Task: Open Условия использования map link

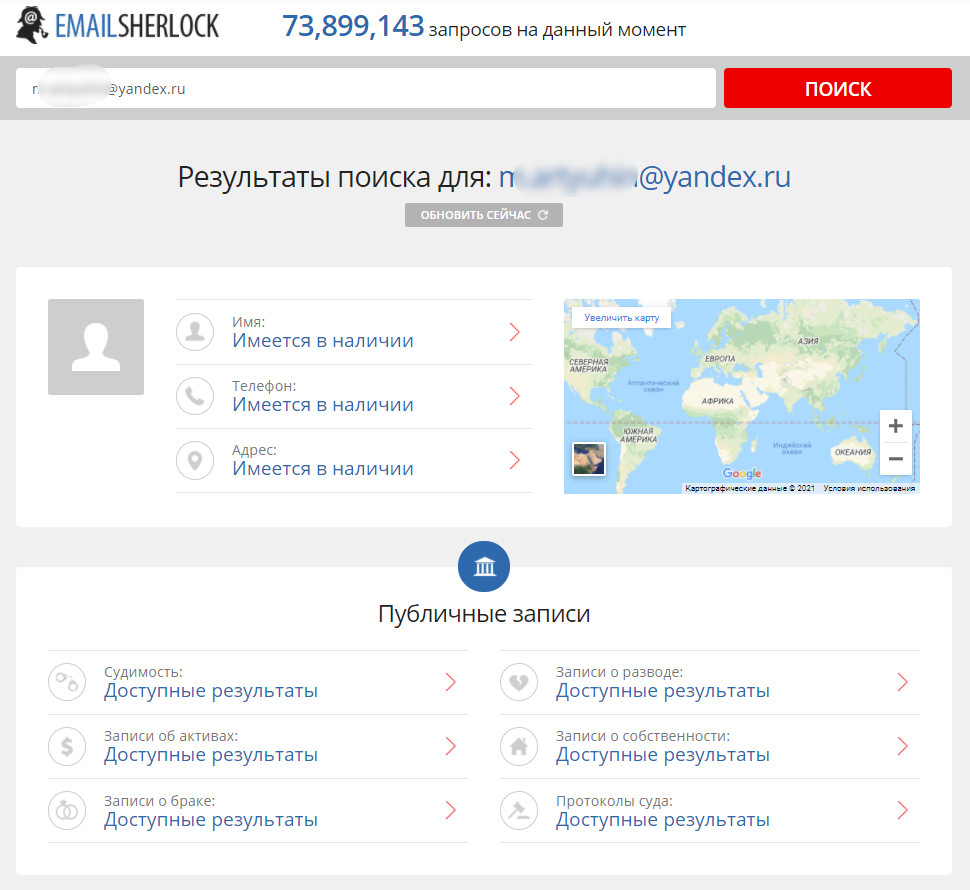Action: click(869, 488)
